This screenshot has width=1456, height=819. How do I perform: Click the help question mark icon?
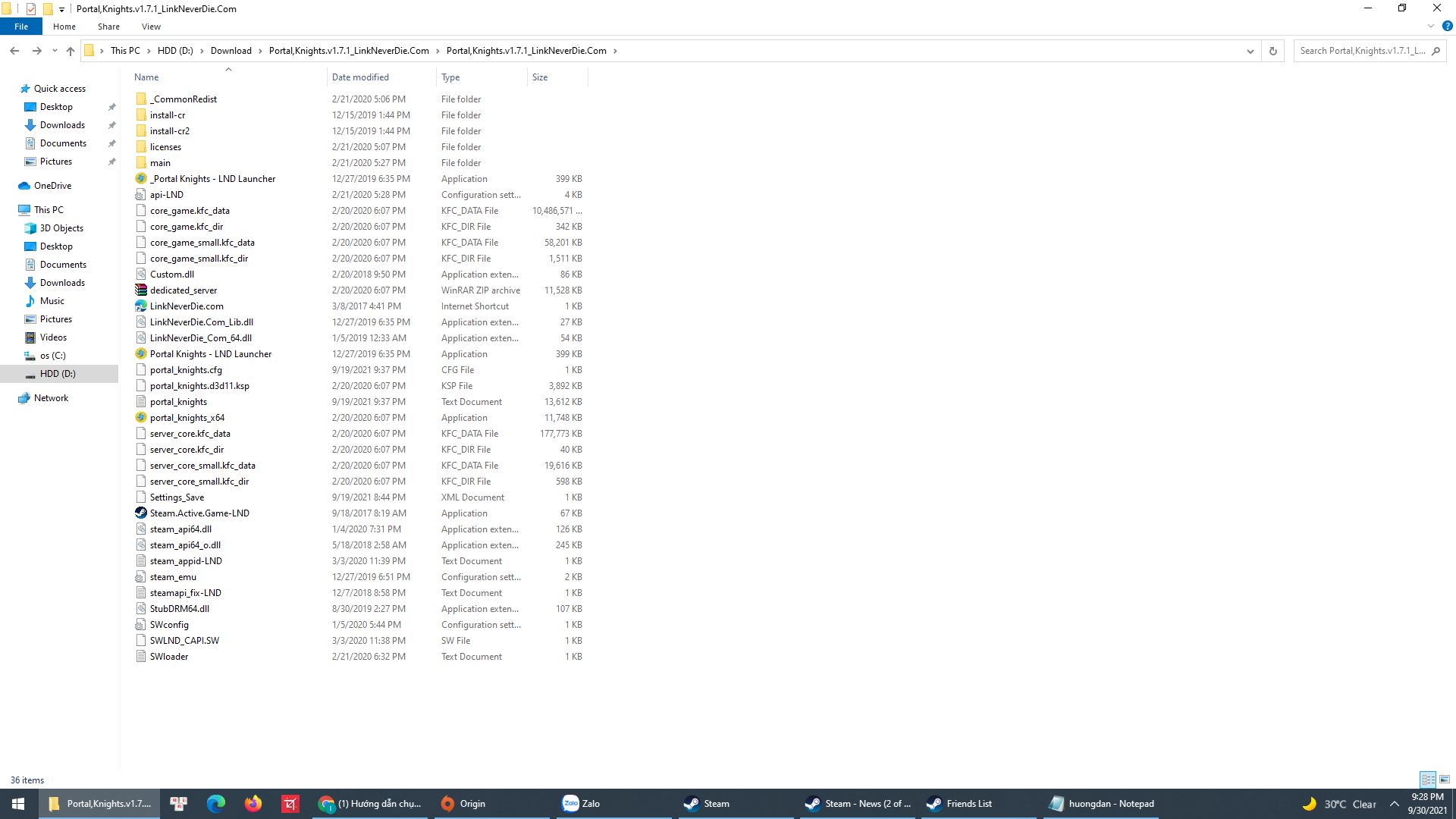[x=1448, y=26]
